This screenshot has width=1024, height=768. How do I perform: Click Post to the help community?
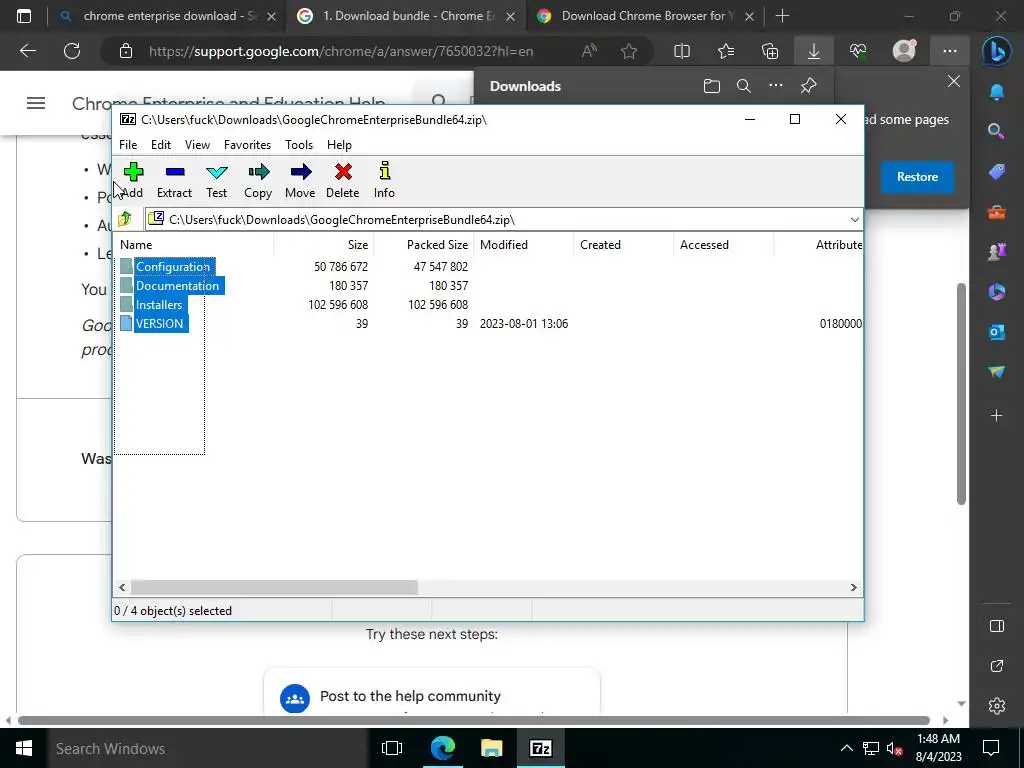410,696
